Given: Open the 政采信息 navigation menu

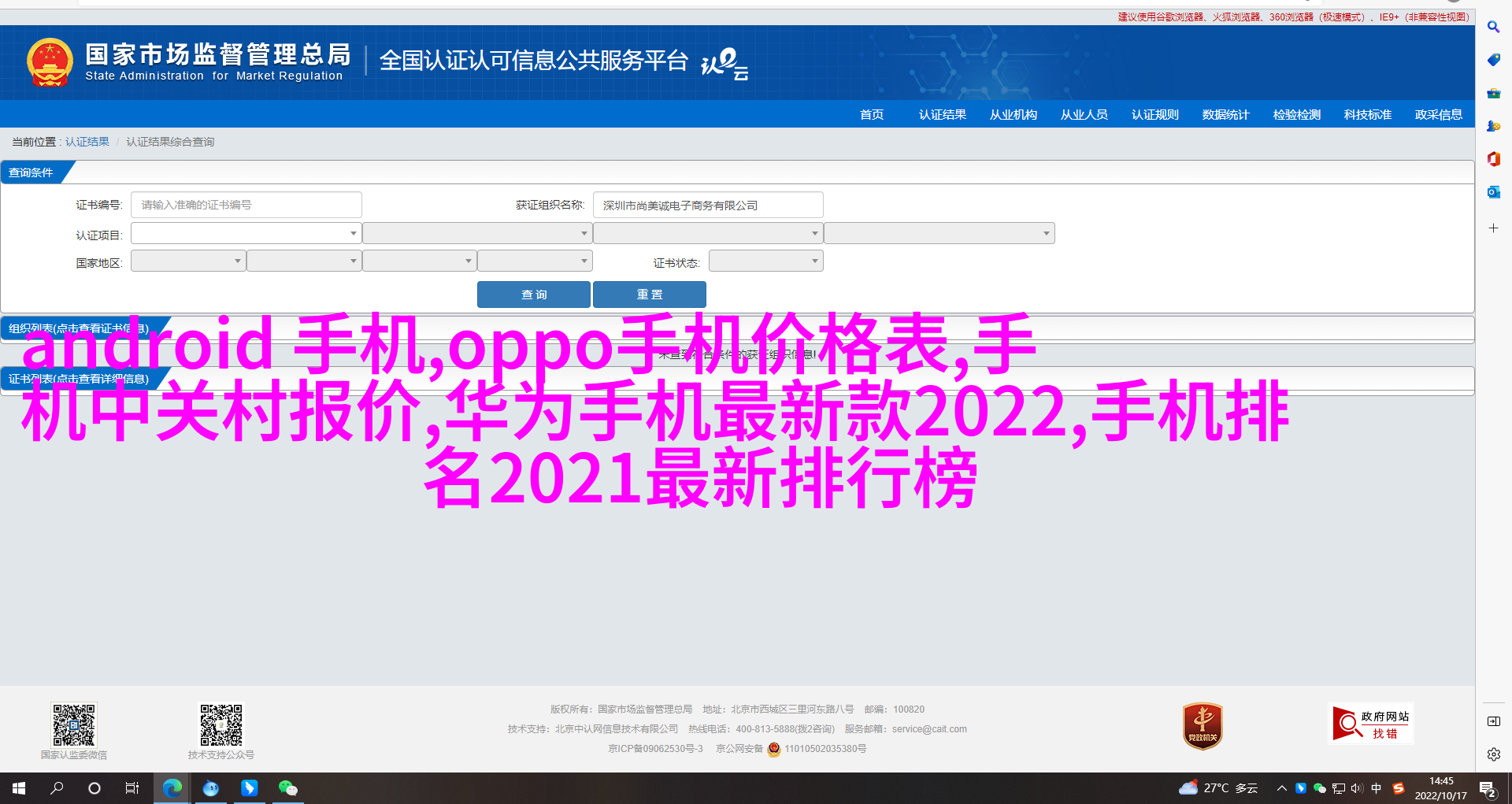Looking at the screenshot, I should pos(1438,115).
